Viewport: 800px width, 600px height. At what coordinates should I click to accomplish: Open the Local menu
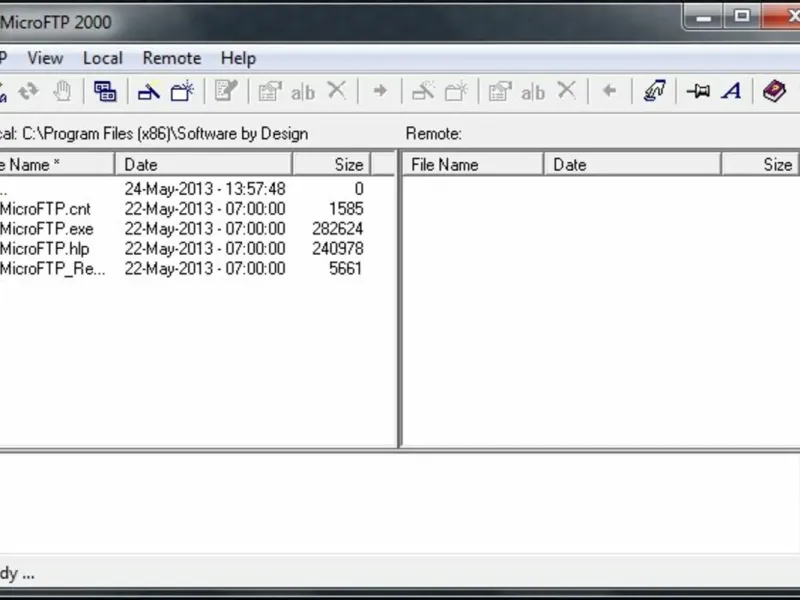(103, 58)
